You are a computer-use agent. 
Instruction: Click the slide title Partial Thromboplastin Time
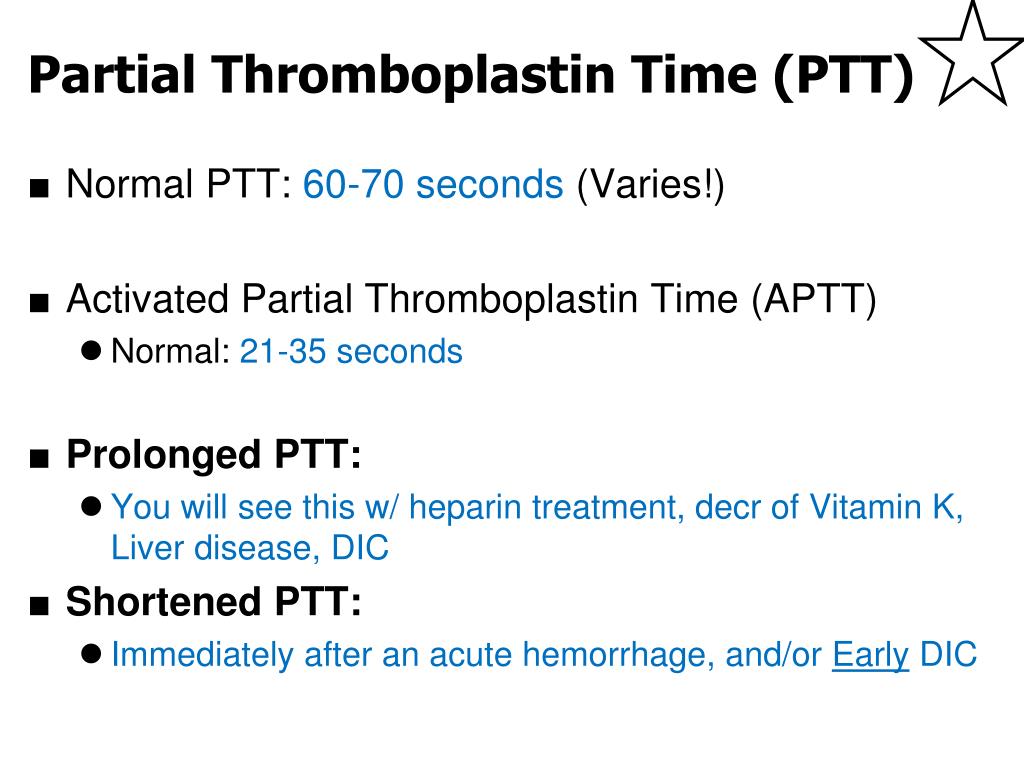pos(471,75)
